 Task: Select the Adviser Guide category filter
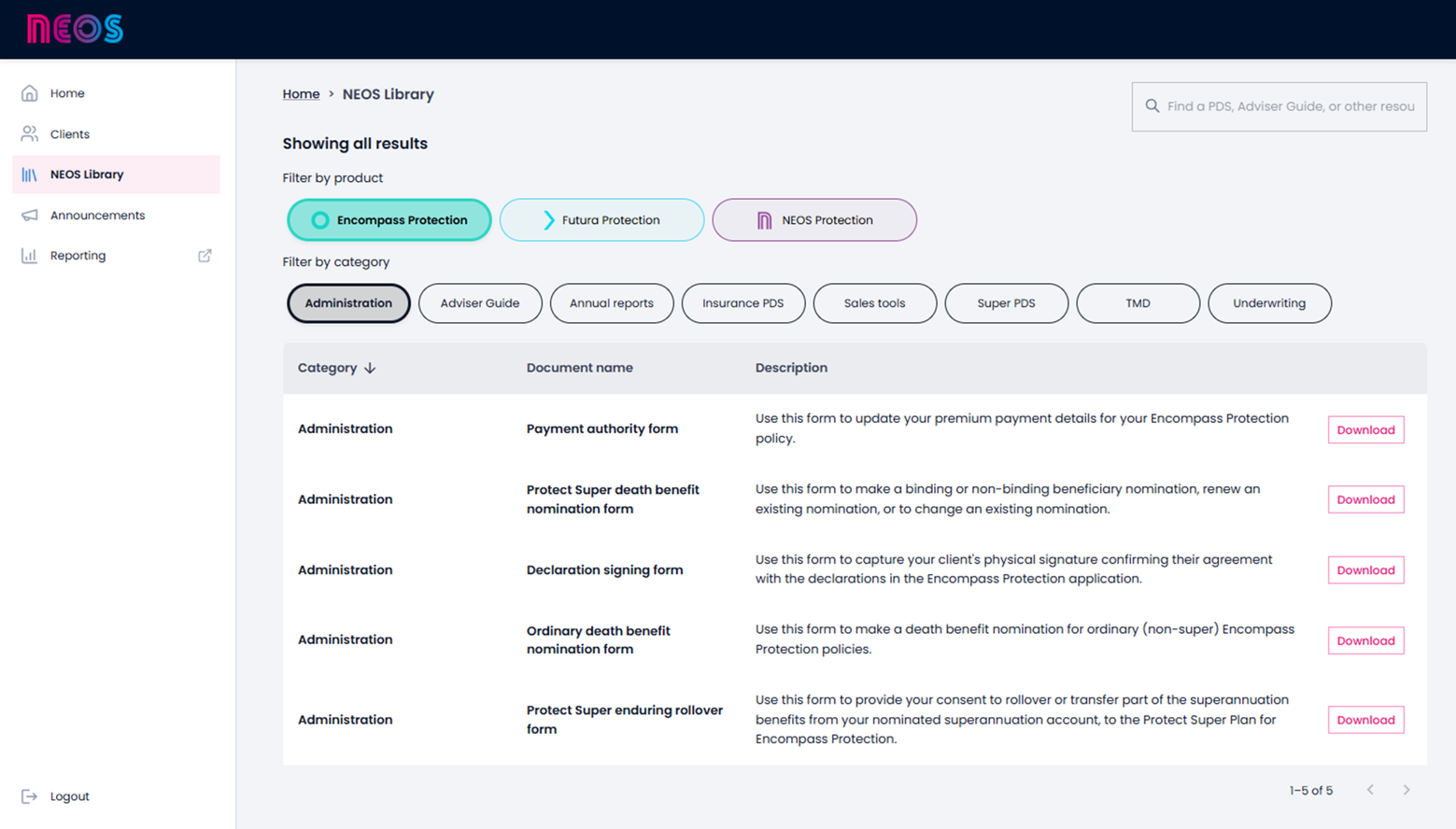coord(480,303)
